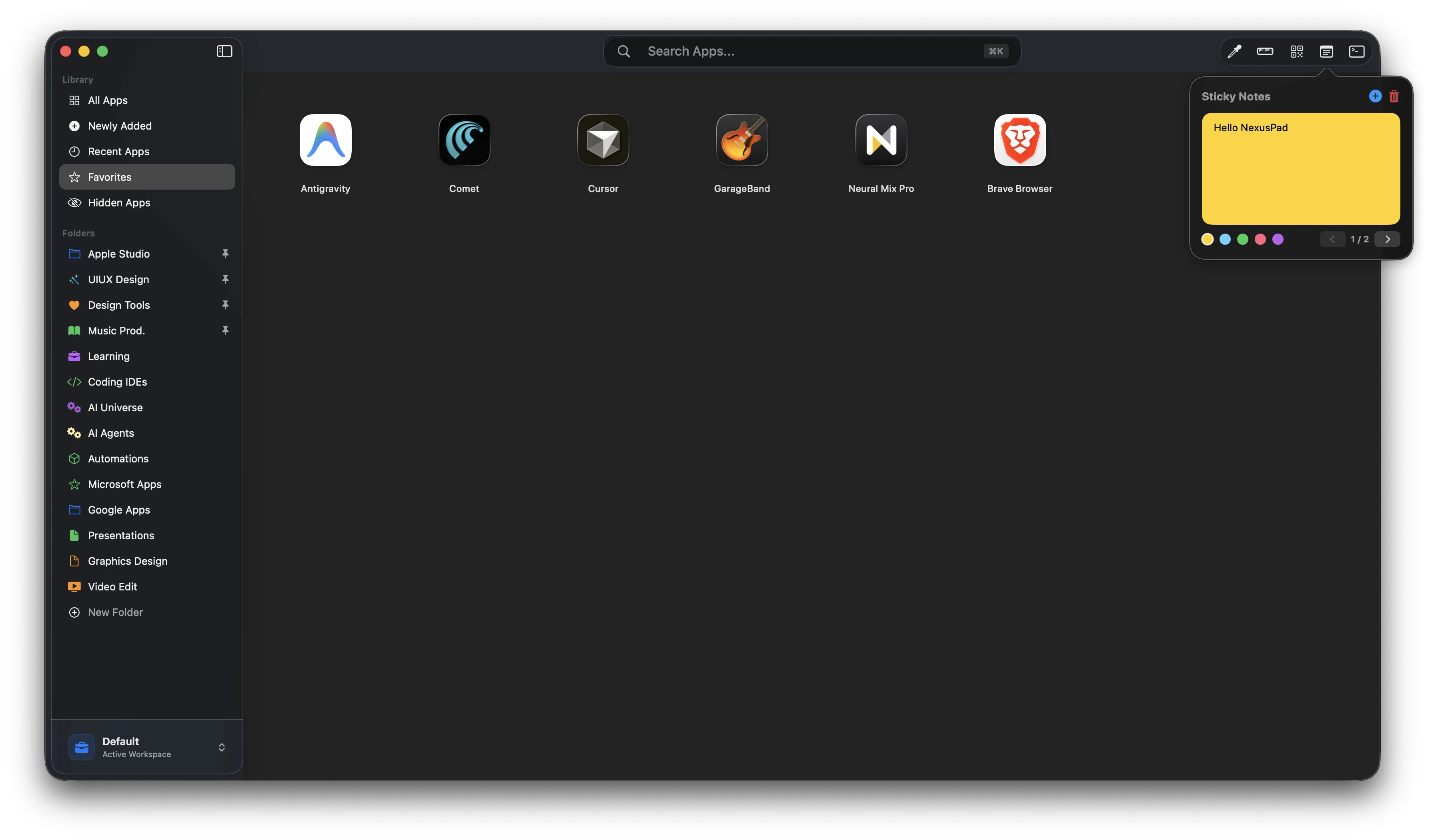Delete the current sticky note
The width and height of the screenshot is (1442, 840).
1394,96
